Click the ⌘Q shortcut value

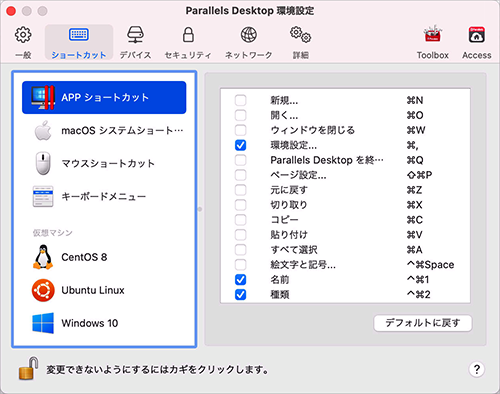[415, 160]
